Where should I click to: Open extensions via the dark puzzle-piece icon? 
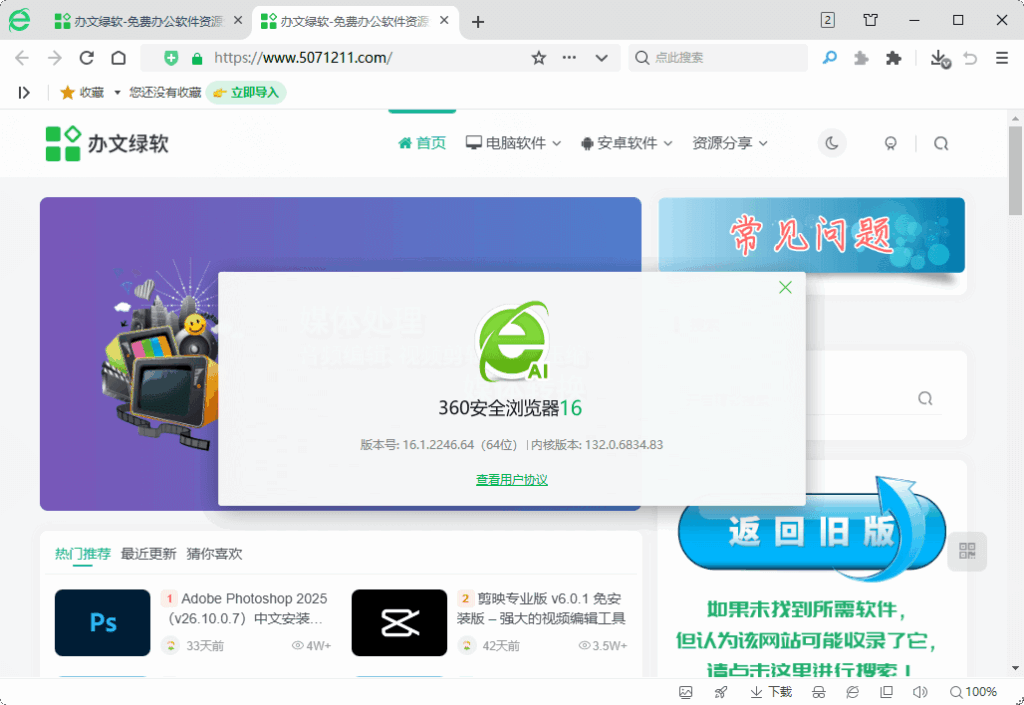[892, 58]
